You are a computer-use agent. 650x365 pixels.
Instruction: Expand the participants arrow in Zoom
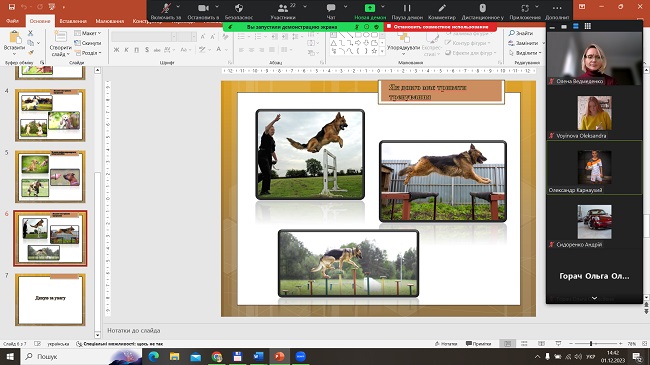tap(305, 7)
